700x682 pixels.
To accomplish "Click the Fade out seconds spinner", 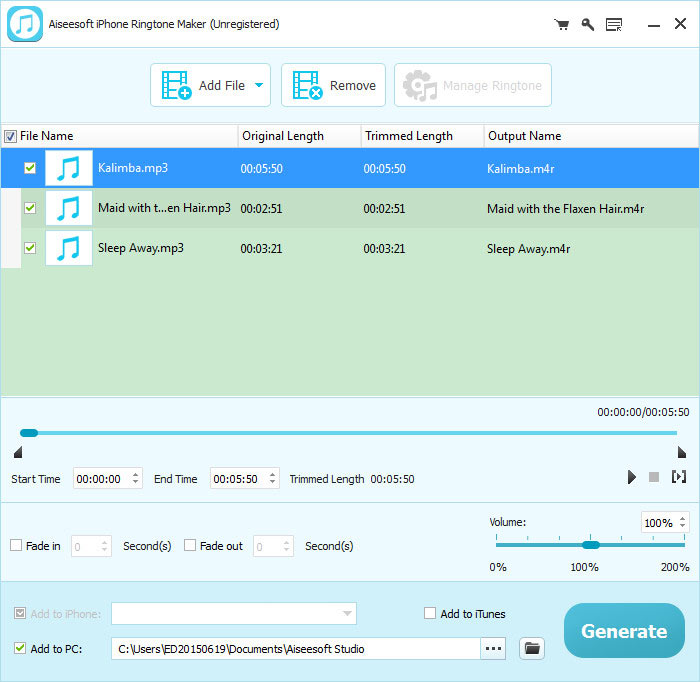I will tap(286, 546).
